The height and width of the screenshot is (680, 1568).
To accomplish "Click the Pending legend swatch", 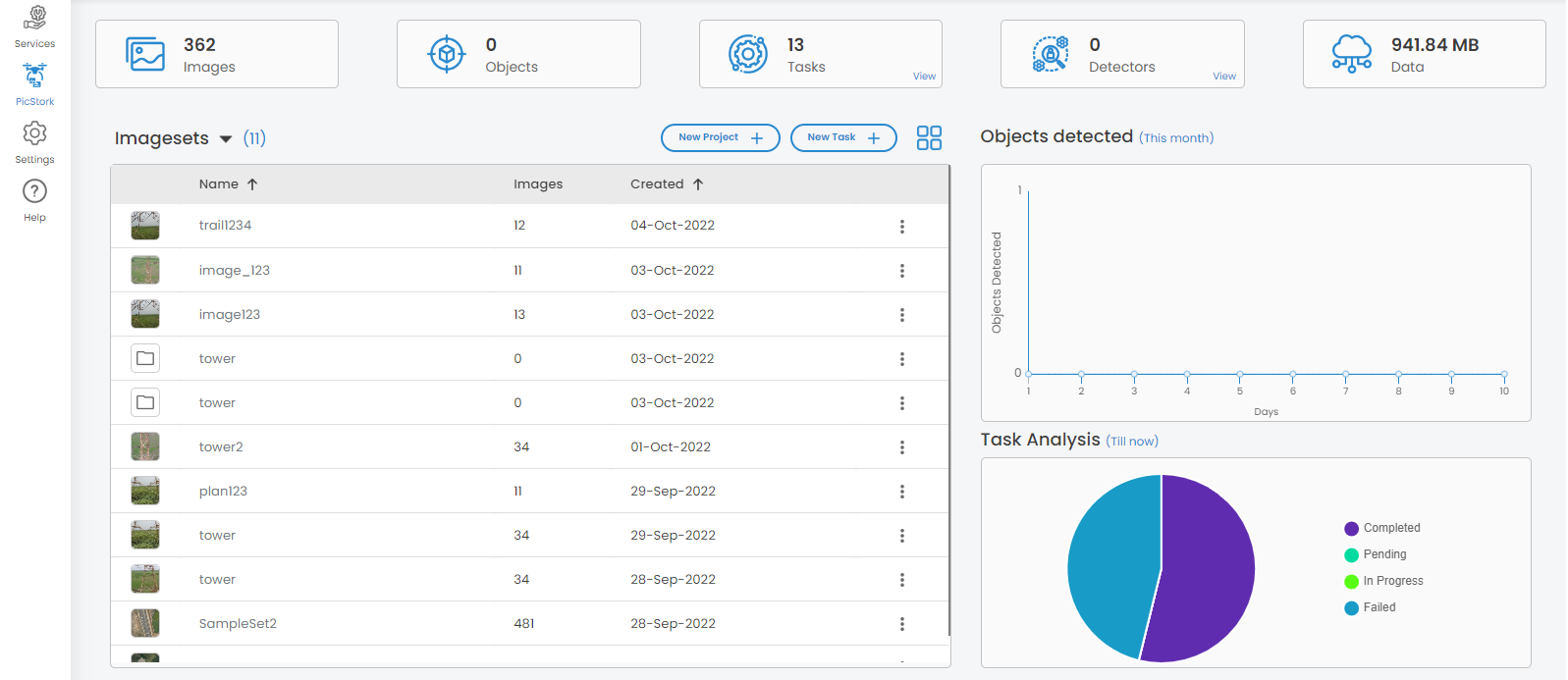I will pos(1352,555).
